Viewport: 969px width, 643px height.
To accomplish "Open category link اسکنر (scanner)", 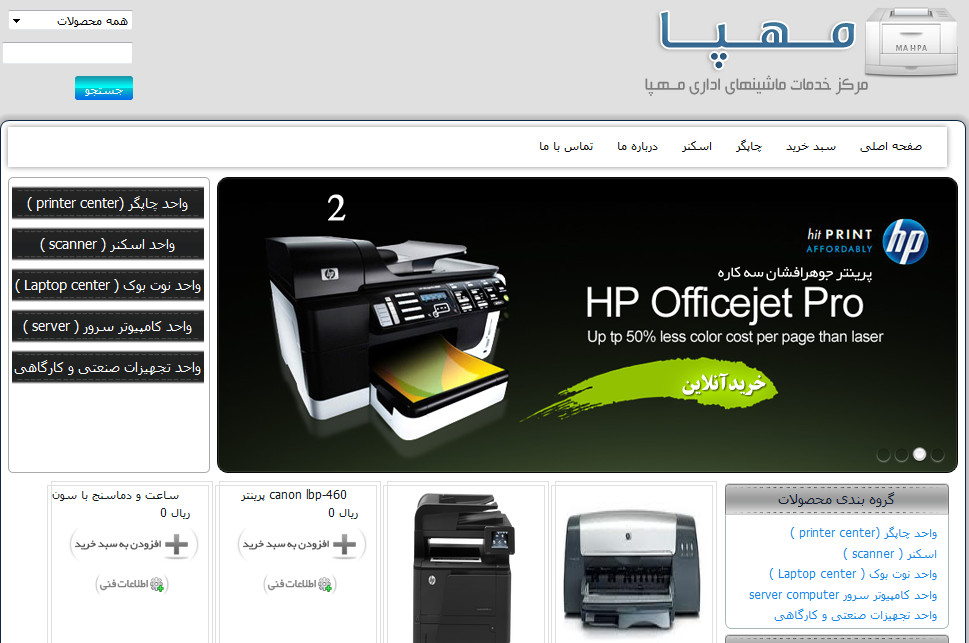I will pyautogui.click(x=890, y=554).
